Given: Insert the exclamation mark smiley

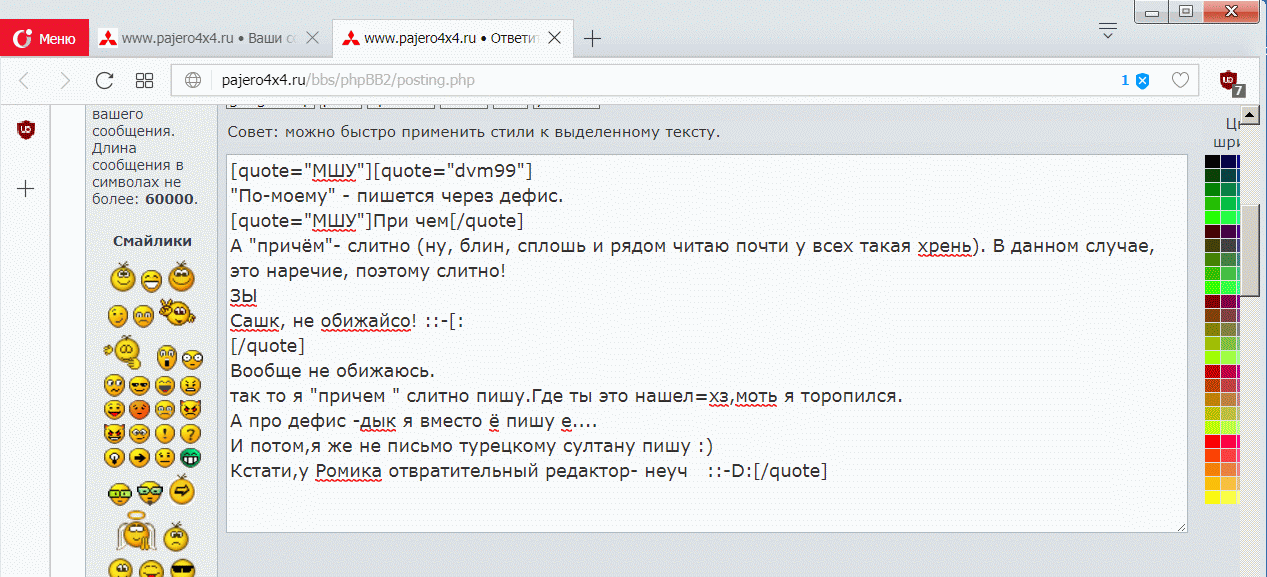Looking at the screenshot, I should coord(164,433).
